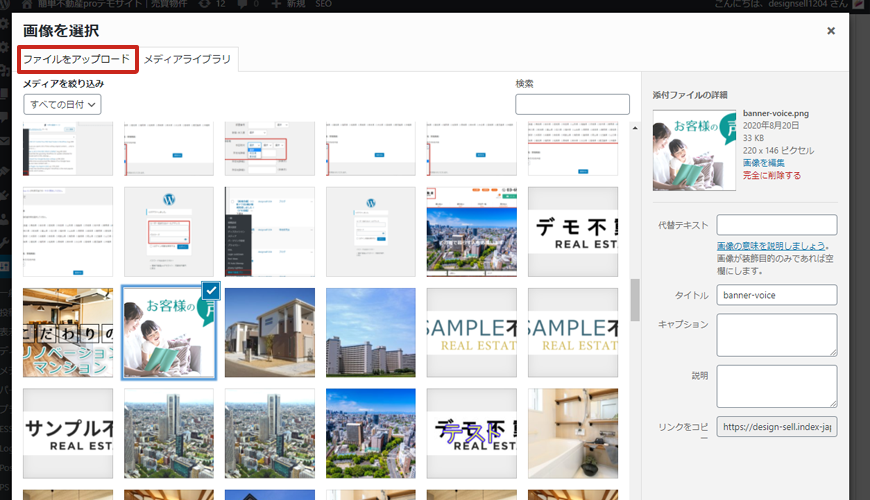The image size is (870, 500).
Task: Click the タイトル field containing banner-voice
Action: [x=777, y=295]
